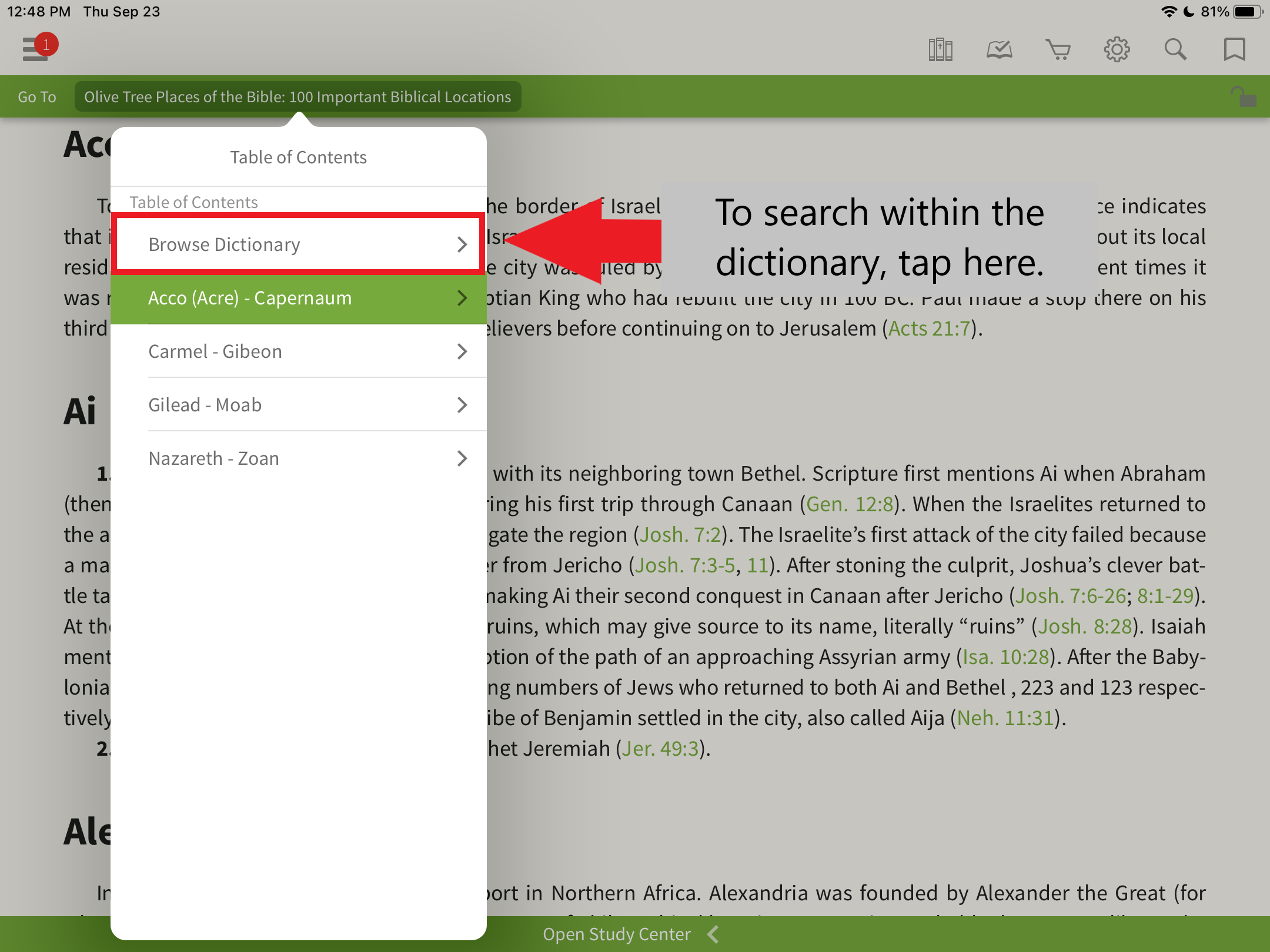Tap the bookmark ribbon icon
Screen dimensions: 1270x952
(1234, 49)
